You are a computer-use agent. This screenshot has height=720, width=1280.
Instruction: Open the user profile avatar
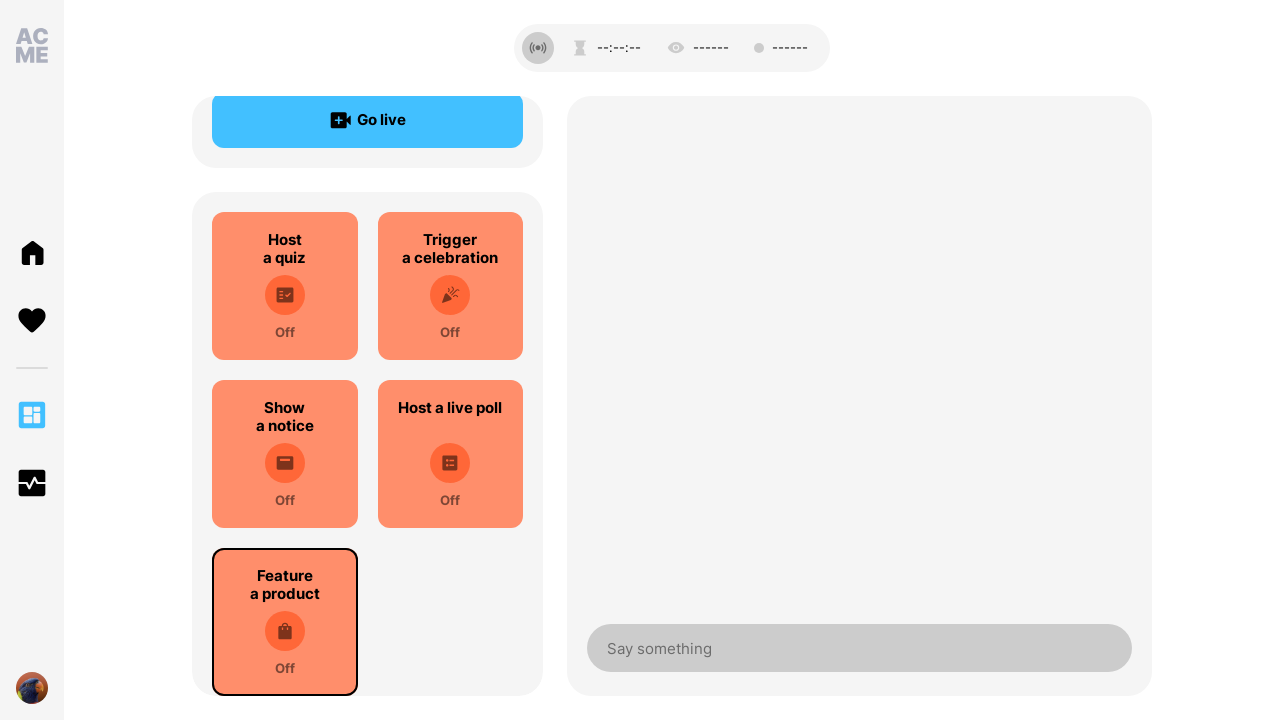(x=32, y=688)
